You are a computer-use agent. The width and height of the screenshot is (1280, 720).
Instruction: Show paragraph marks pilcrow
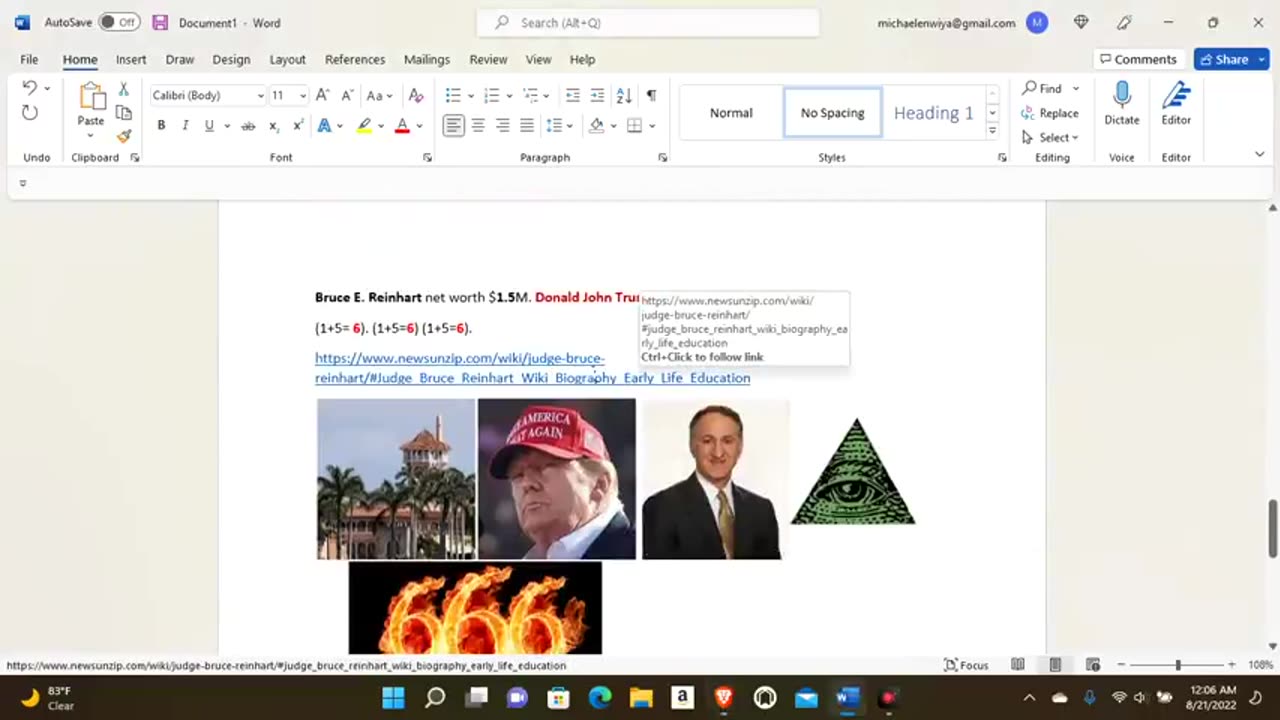(651, 95)
